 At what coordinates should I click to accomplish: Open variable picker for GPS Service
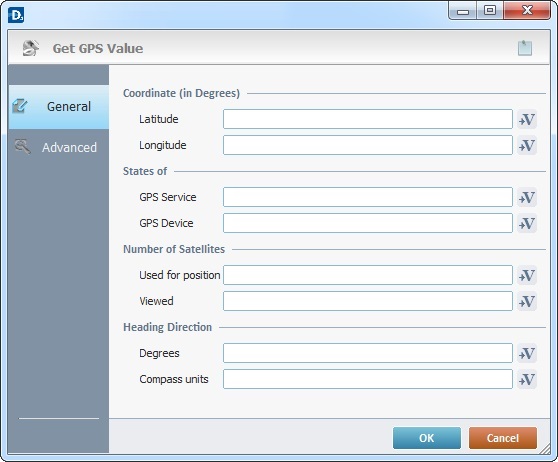tap(527, 197)
